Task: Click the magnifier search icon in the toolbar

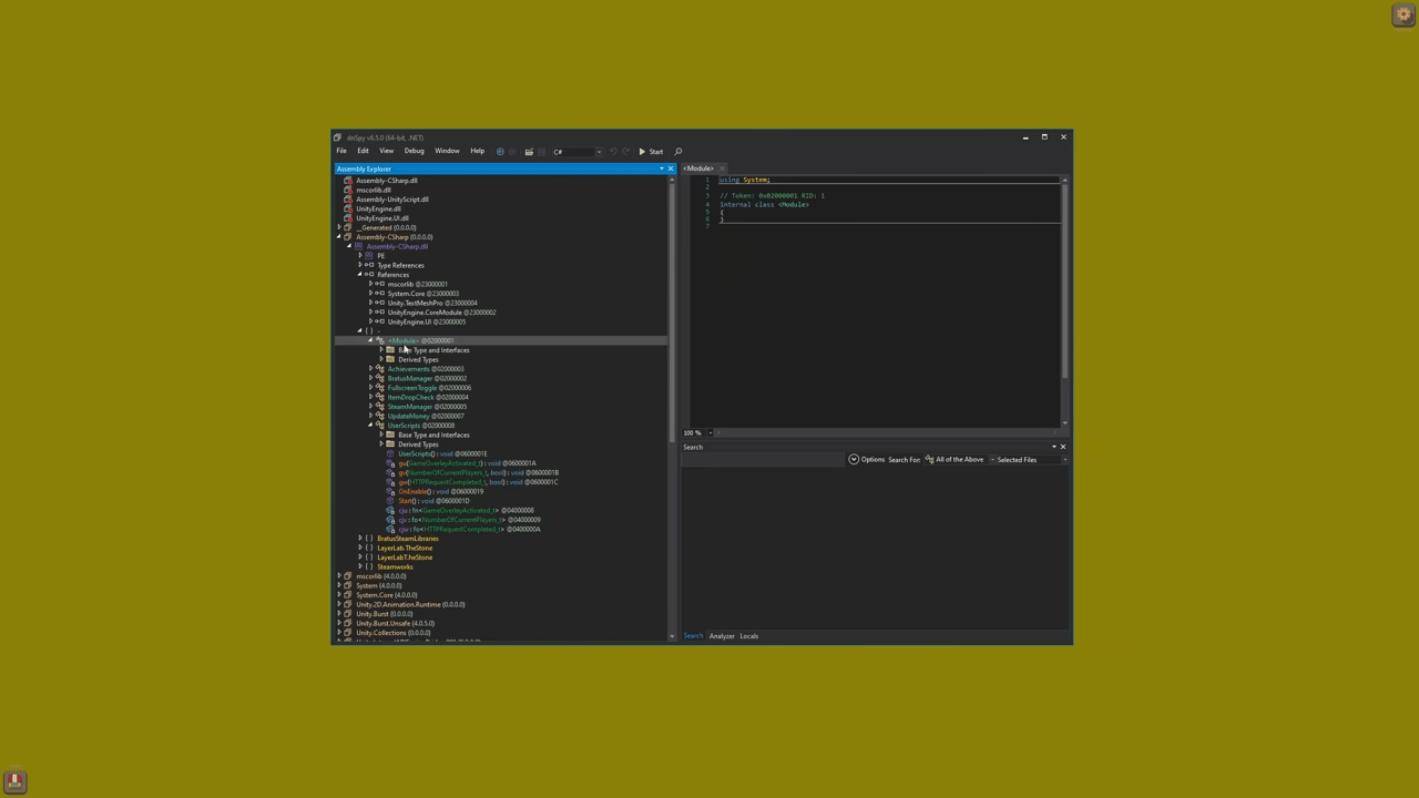Action: click(678, 152)
